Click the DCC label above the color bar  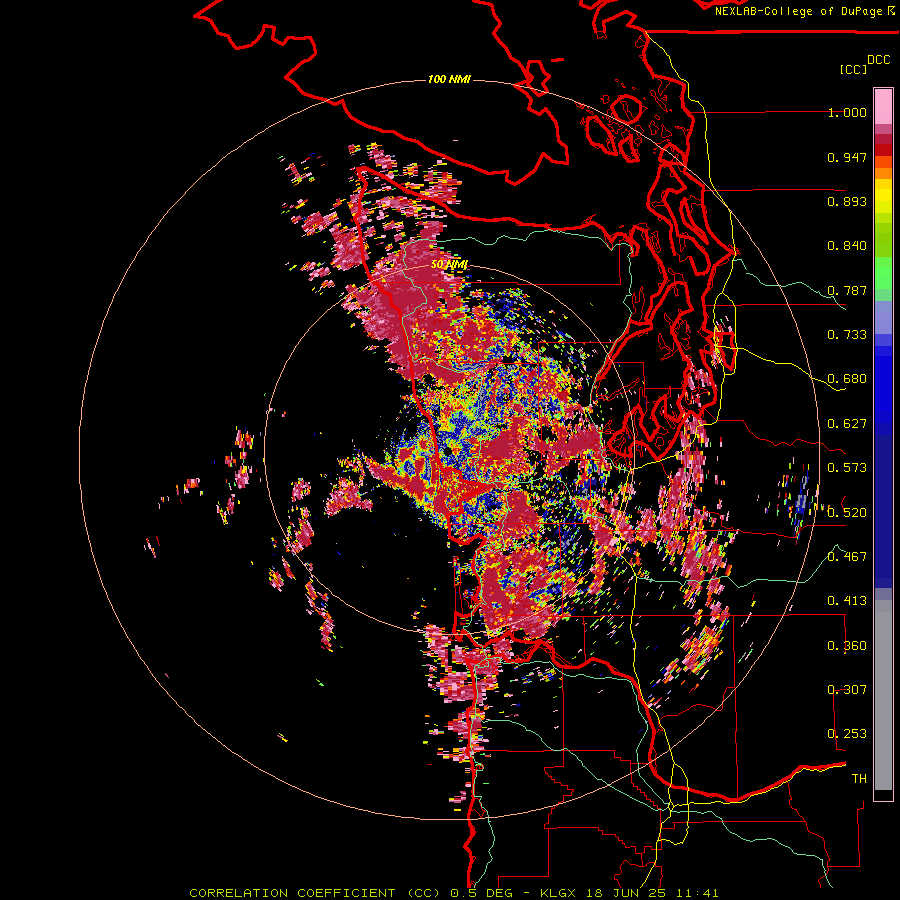[878, 60]
